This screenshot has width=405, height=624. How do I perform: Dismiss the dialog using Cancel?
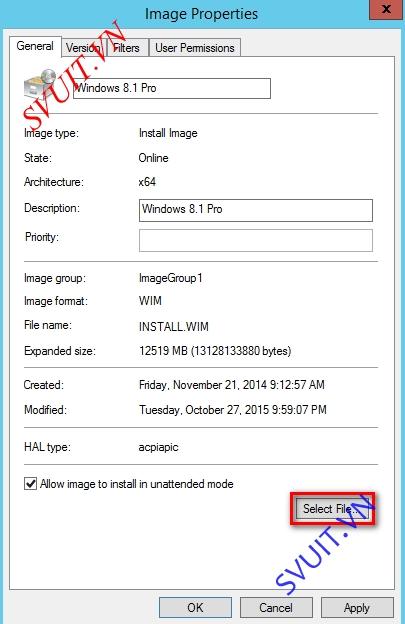click(276, 608)
